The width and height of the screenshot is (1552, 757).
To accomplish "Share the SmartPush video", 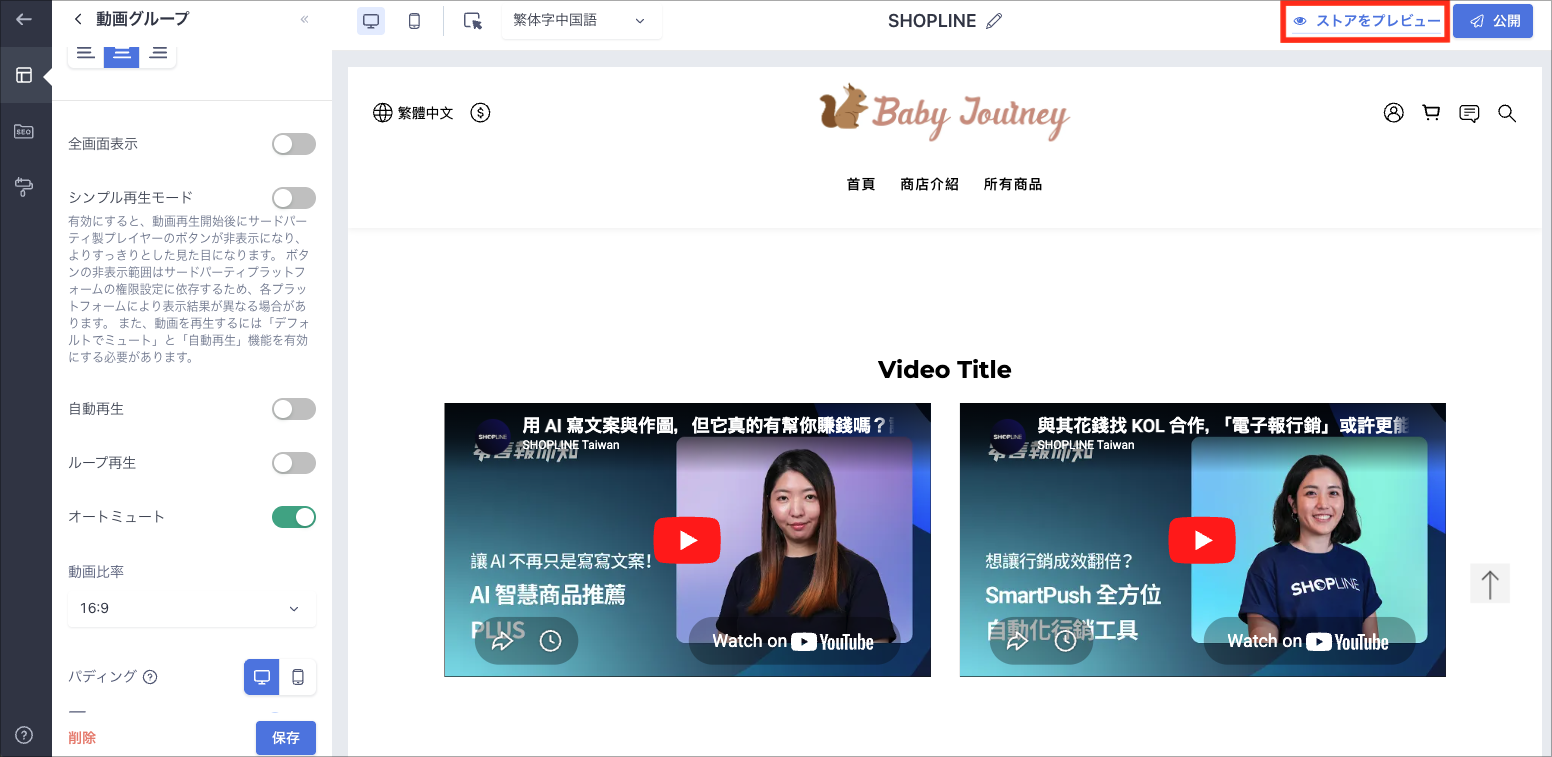I will click(1017, 641).
